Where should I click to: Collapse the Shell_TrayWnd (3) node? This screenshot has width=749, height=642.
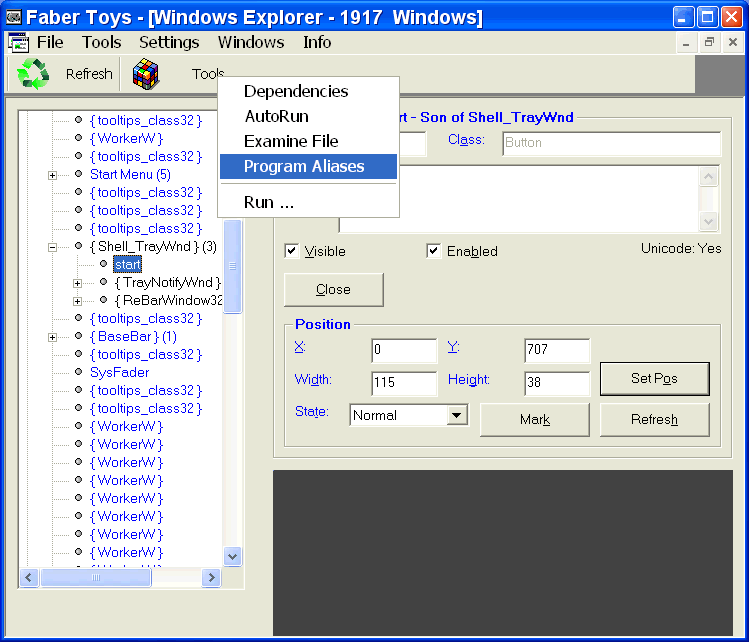53,247
